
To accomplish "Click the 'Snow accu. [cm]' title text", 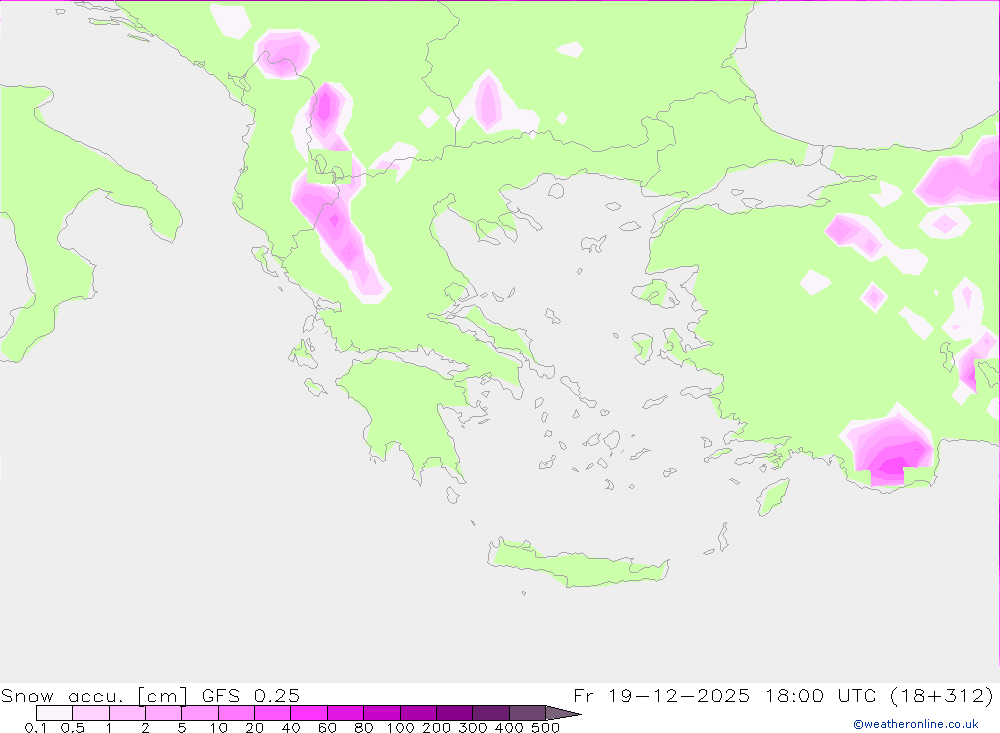I will tap(94, 695).
